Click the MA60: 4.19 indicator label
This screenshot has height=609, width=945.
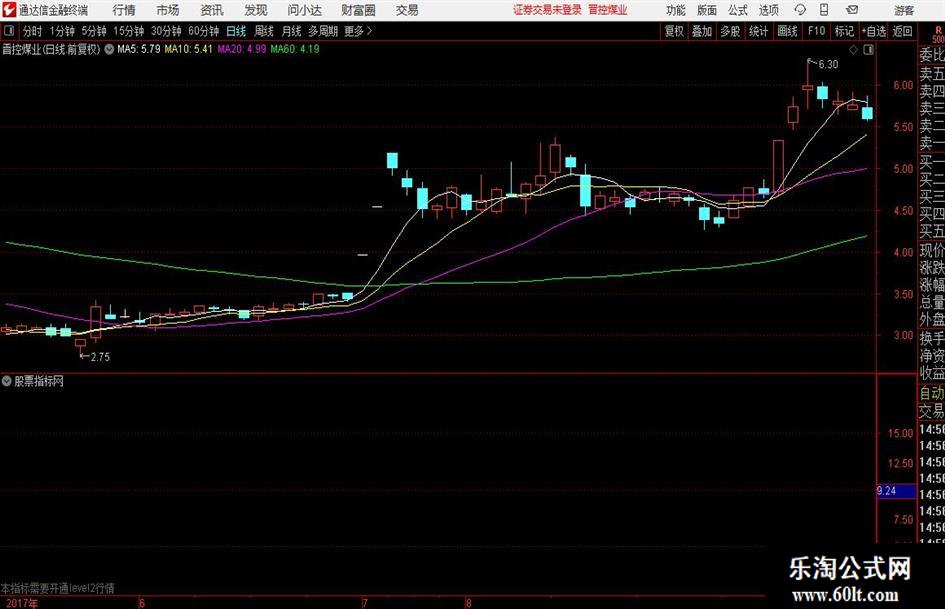295,49
